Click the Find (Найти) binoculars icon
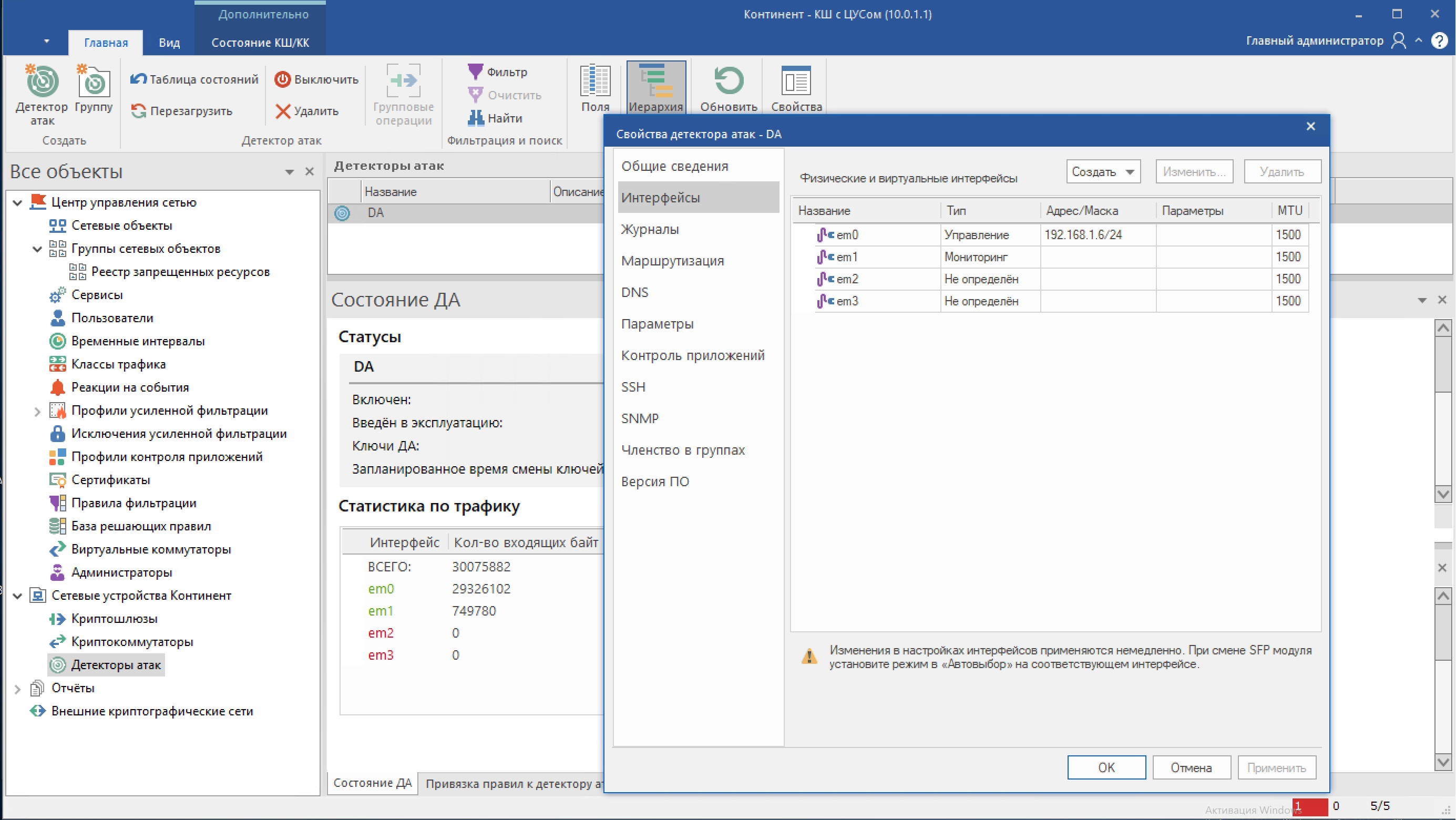Image resolution: width=1456 pixels, height=820 pixels. pyautogui.click(x=475, y=118)
